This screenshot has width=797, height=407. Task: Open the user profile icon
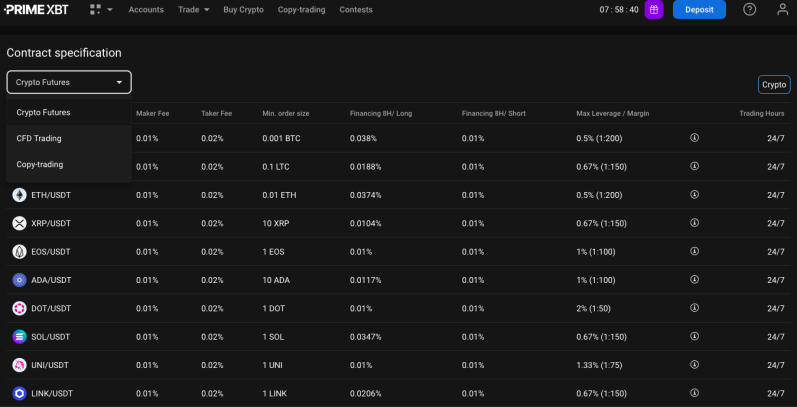coord(783,9)
